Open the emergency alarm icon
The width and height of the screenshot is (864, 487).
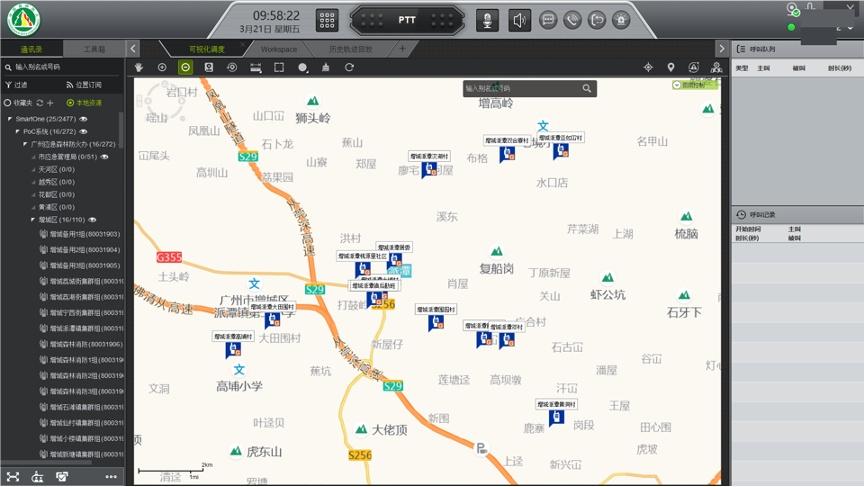621,20
